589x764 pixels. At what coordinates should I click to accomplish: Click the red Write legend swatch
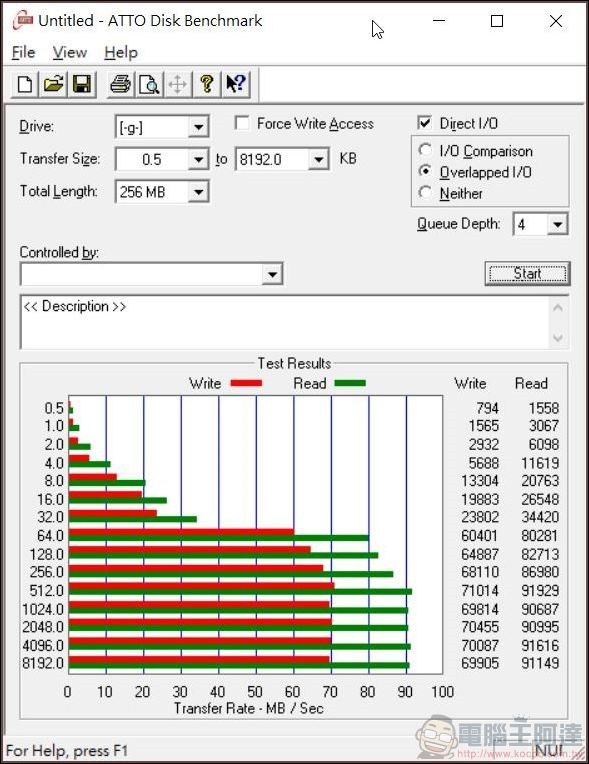tap(246, 383)
